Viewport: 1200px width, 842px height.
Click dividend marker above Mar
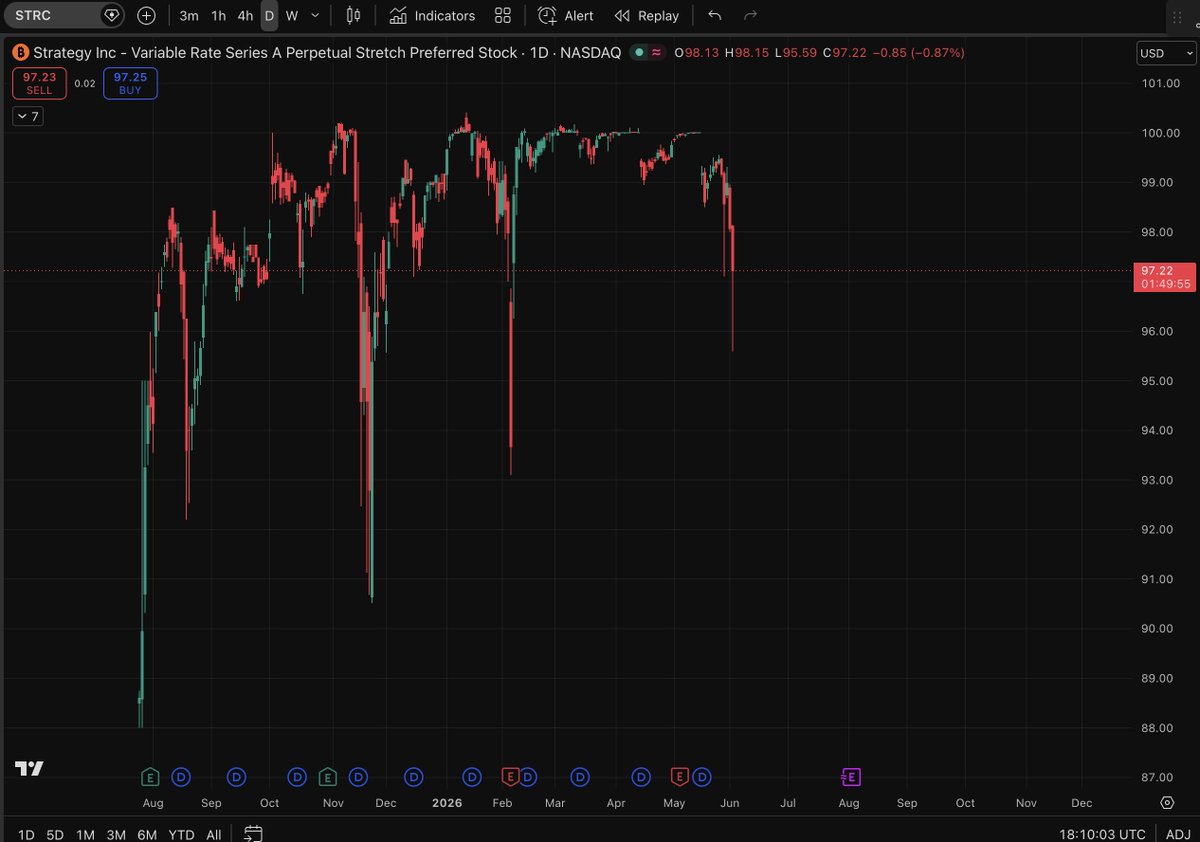(580, 777)
